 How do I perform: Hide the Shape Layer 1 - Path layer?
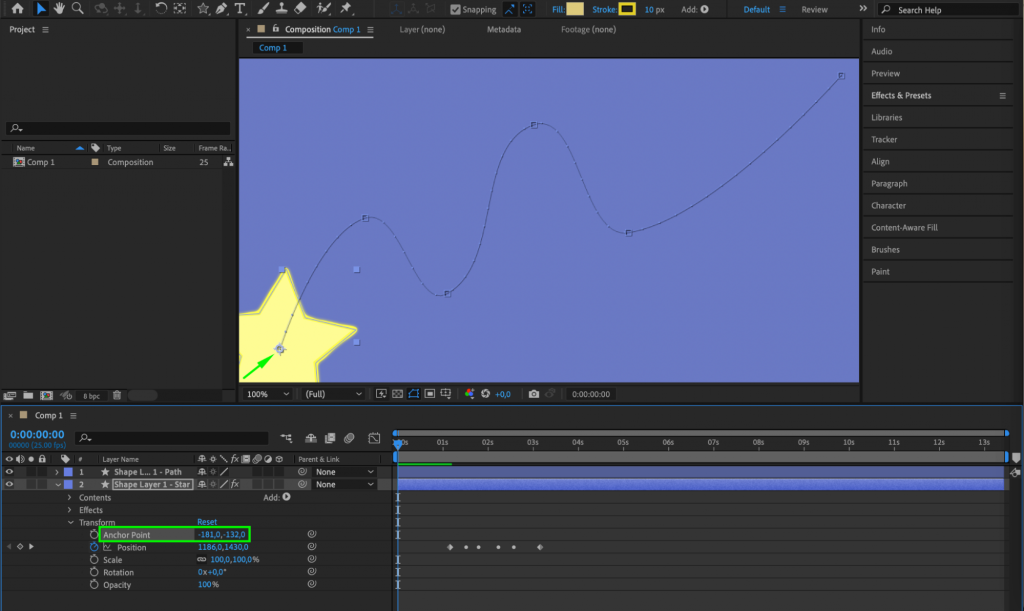click(x=8, y=471)
